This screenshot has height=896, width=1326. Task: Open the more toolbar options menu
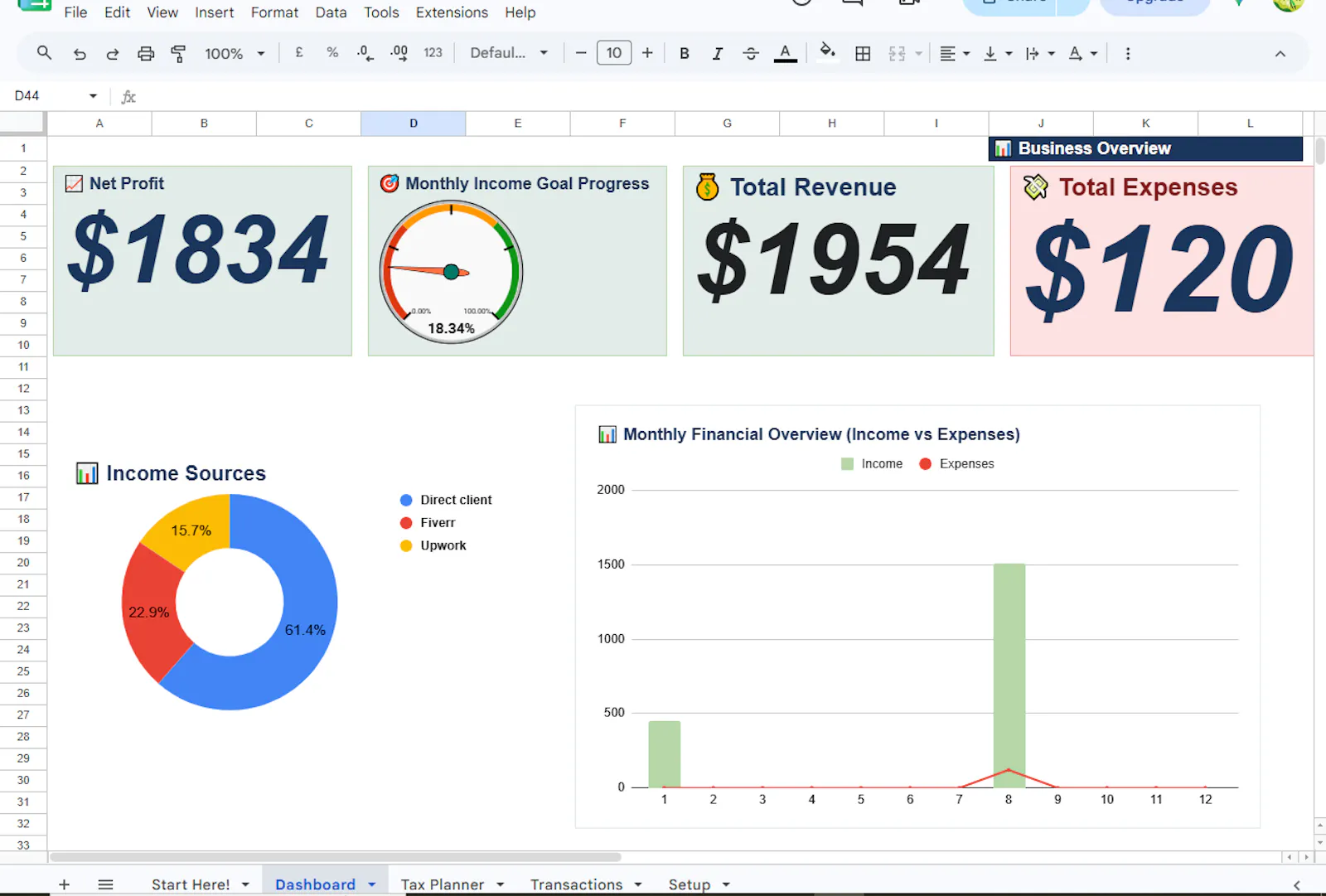pos(1128,54)
